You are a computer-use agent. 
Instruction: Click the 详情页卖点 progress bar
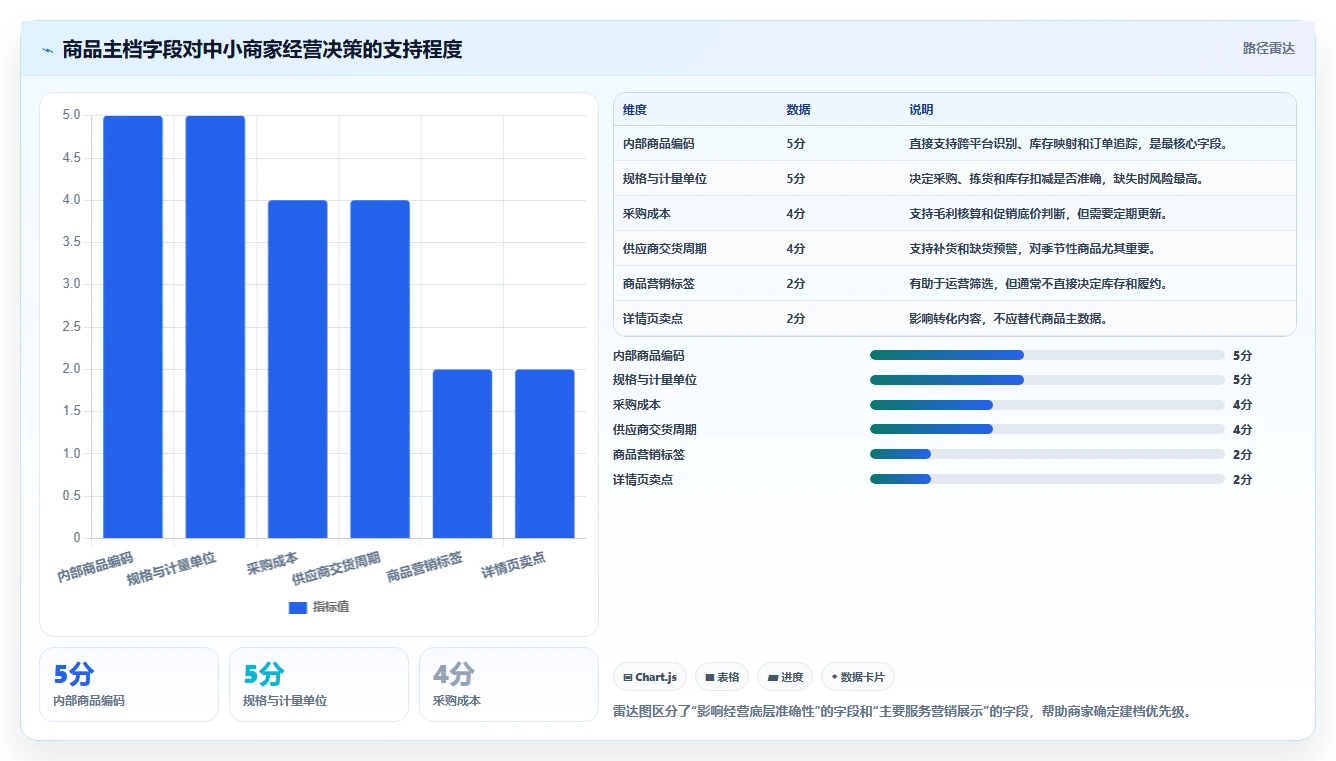[x=1047, y=479]
